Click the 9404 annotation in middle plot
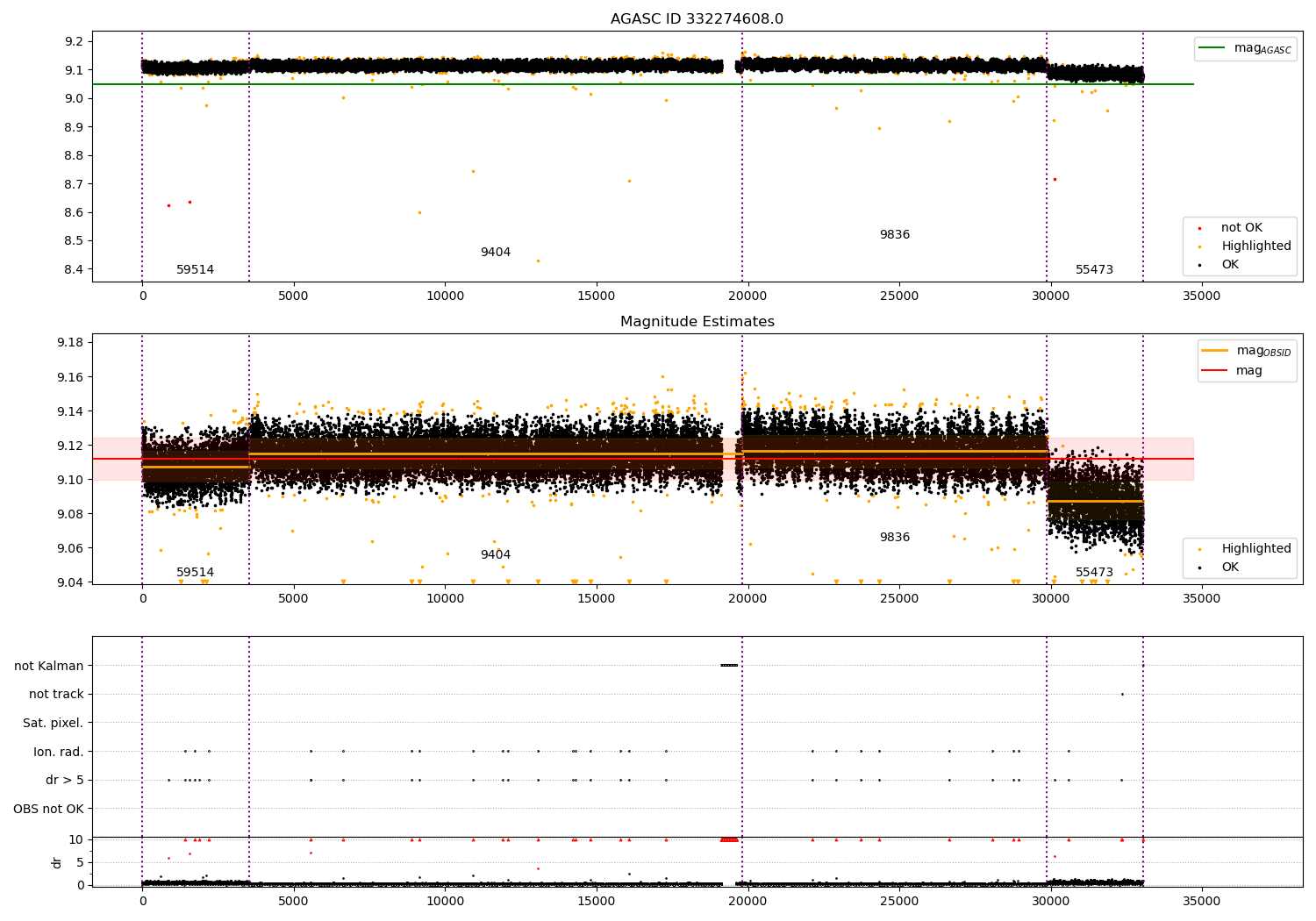Screen dimensions: 1316x921 (x=496, y=555)
